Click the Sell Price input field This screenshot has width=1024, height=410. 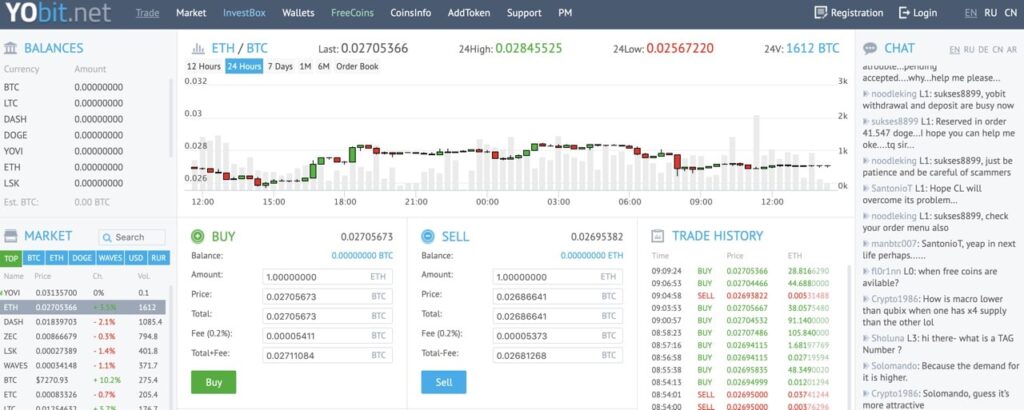coord(557,296)
